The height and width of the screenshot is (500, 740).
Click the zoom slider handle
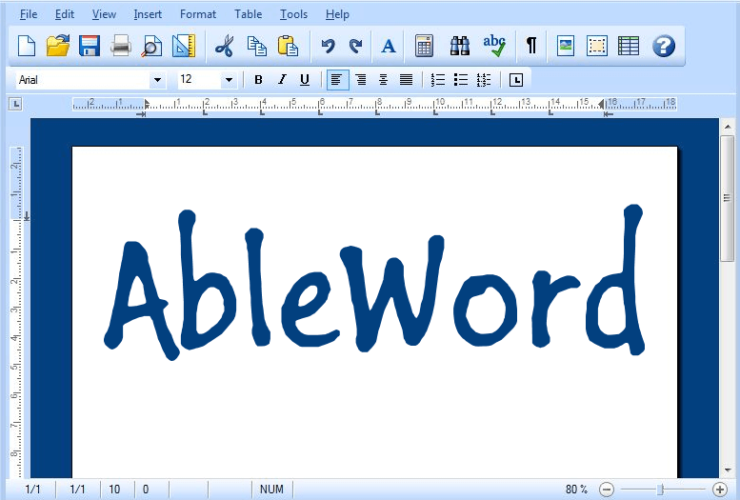[x=661, y=489]
